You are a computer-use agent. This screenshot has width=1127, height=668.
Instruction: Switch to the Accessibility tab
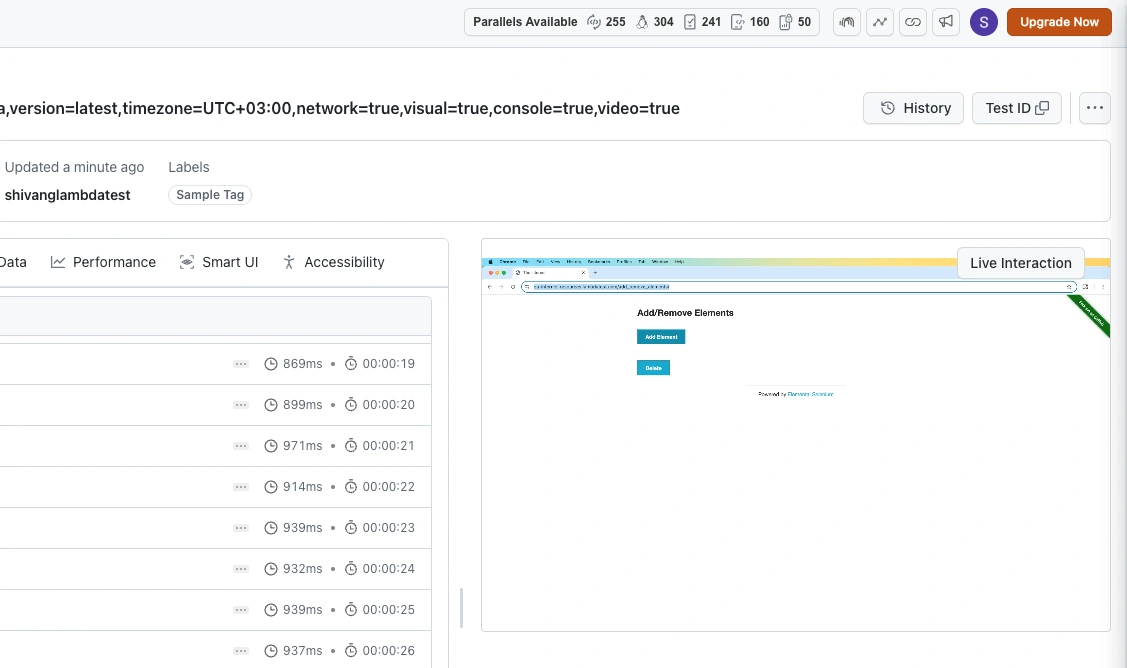(x=334, y=262)
